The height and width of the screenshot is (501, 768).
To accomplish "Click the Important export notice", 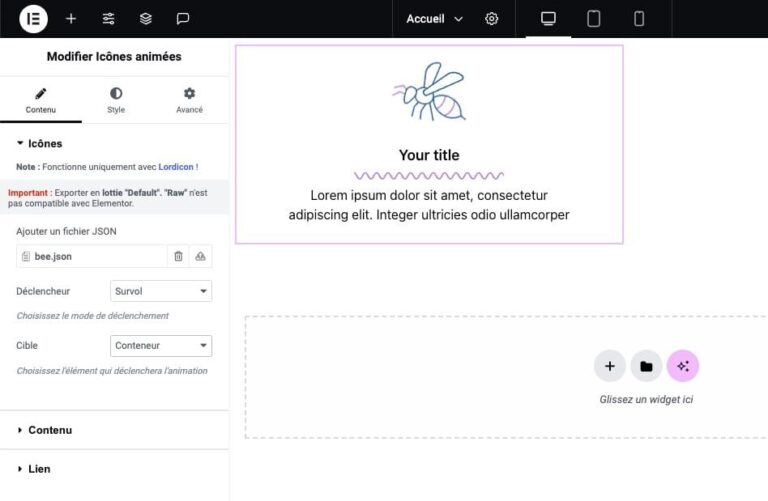I will point(114,198).
